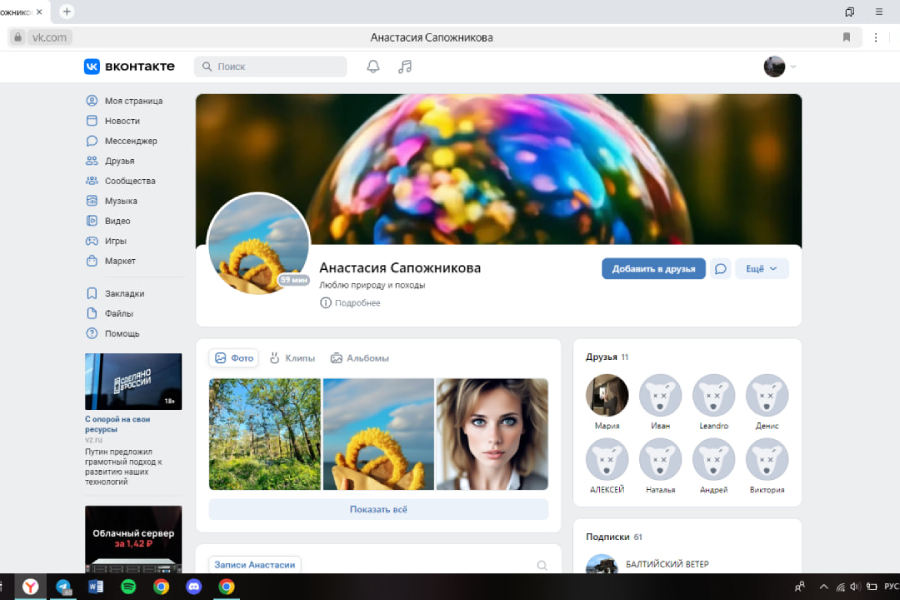The image size is (900, 600).
Task: Open the music note icon in header
Action: 405,67
